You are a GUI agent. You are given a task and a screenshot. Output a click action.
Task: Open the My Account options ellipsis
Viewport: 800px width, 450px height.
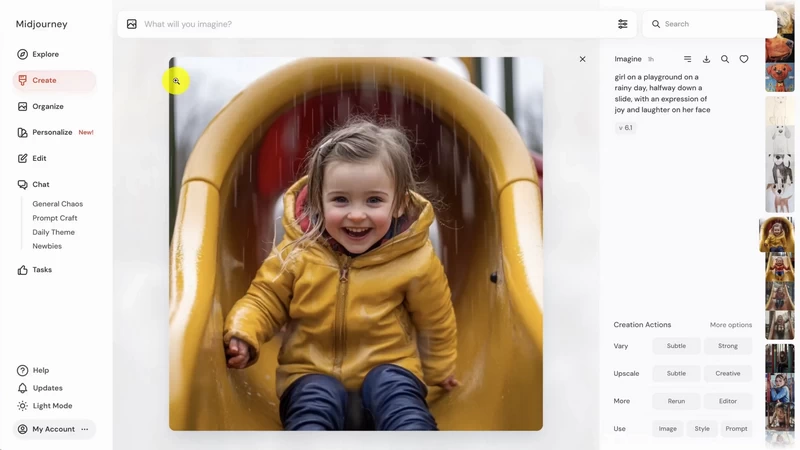tap(85, 429)
